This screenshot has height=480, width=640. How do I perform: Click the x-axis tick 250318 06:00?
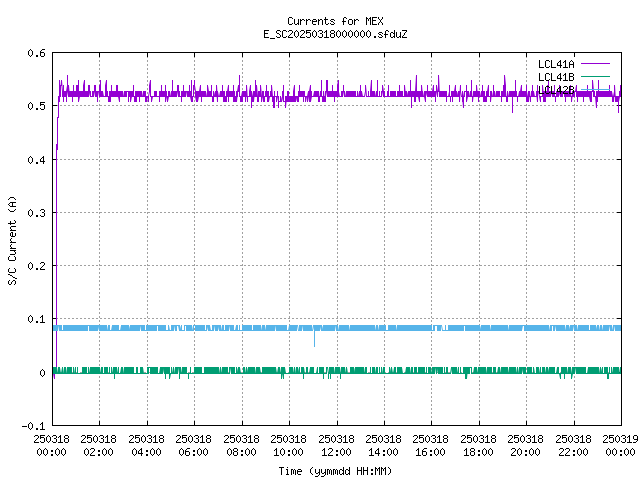pos(193,445)
